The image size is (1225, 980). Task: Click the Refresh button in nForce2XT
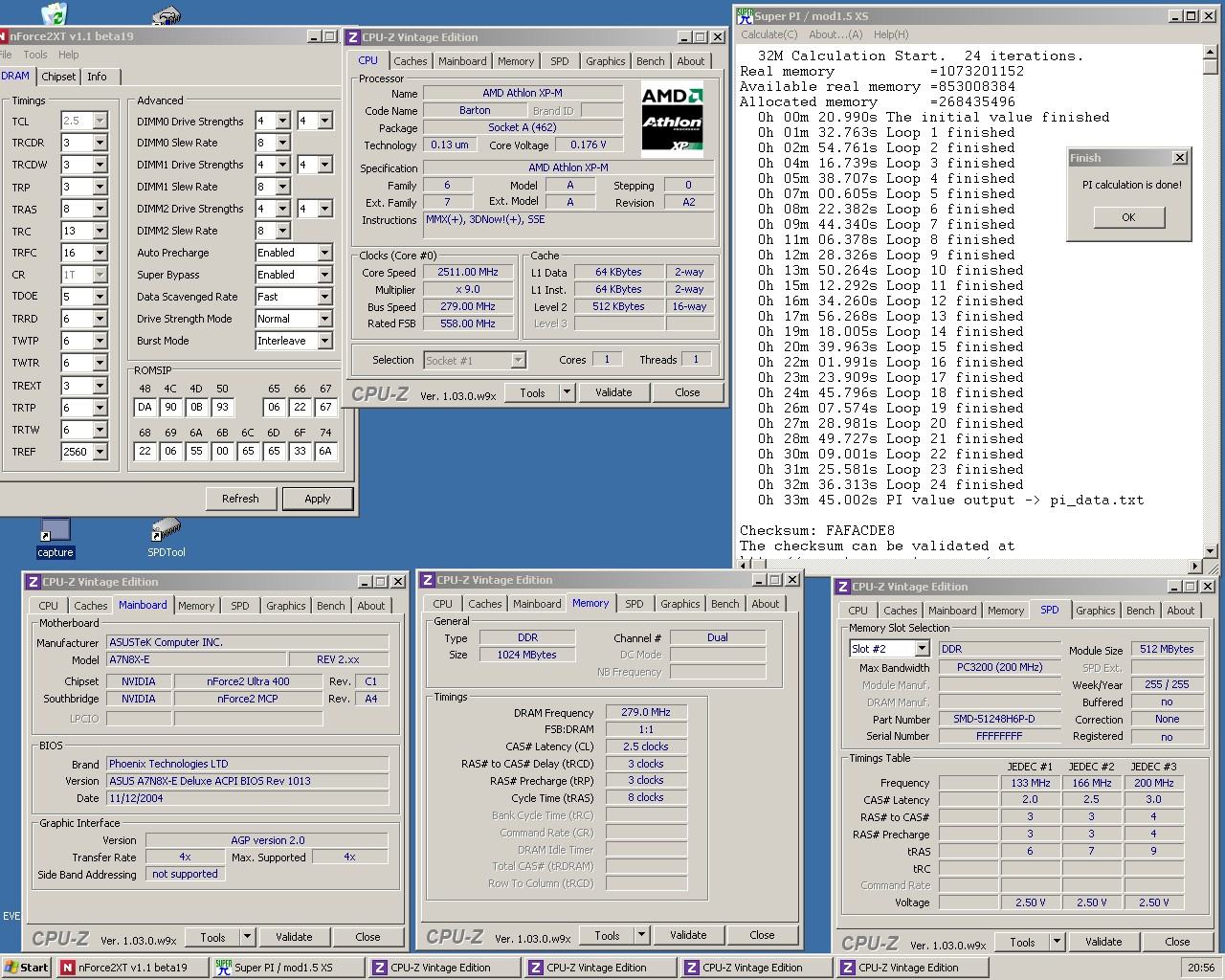[x=240, y=499]
